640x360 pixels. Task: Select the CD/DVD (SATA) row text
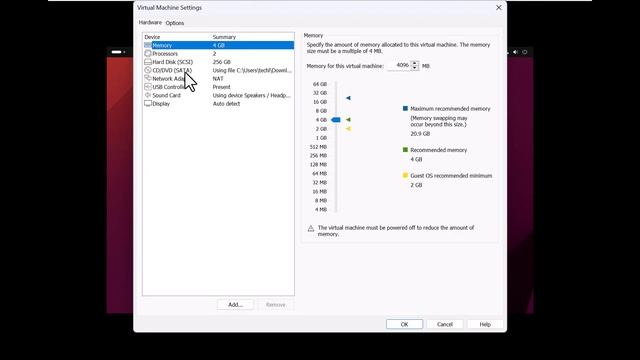point(172,70)
